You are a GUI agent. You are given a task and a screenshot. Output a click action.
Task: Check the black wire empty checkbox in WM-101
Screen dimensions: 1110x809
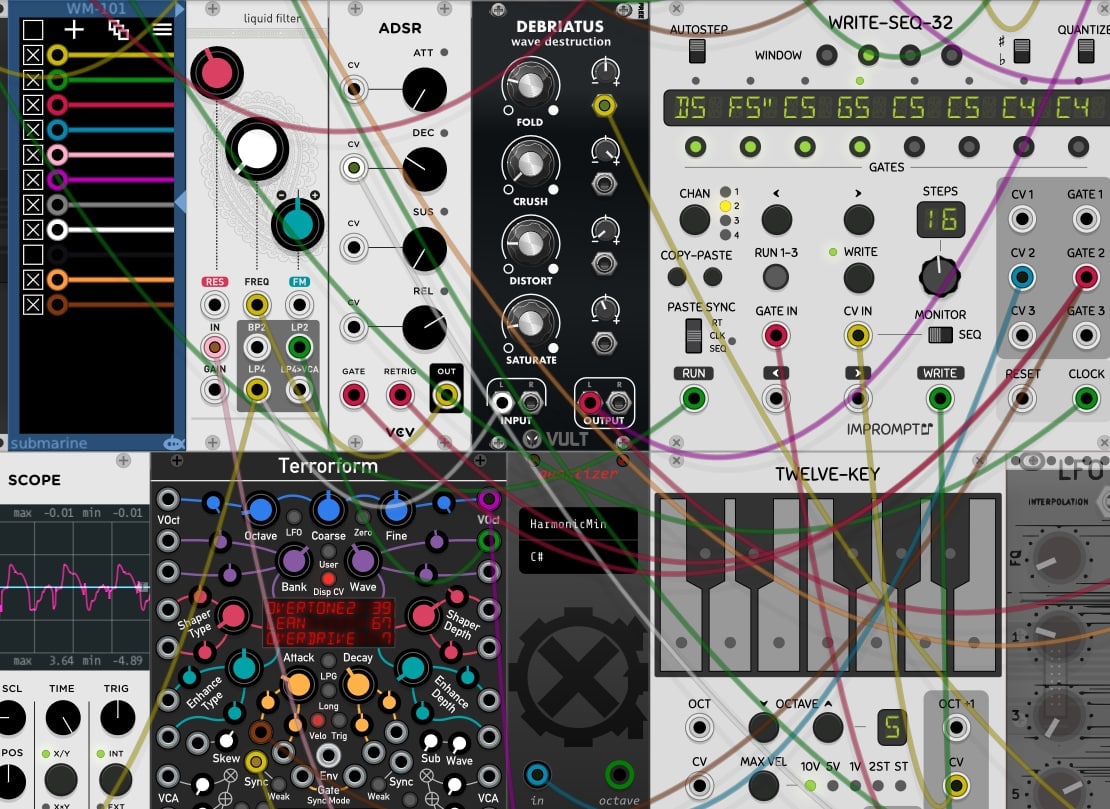pos(33,254)
